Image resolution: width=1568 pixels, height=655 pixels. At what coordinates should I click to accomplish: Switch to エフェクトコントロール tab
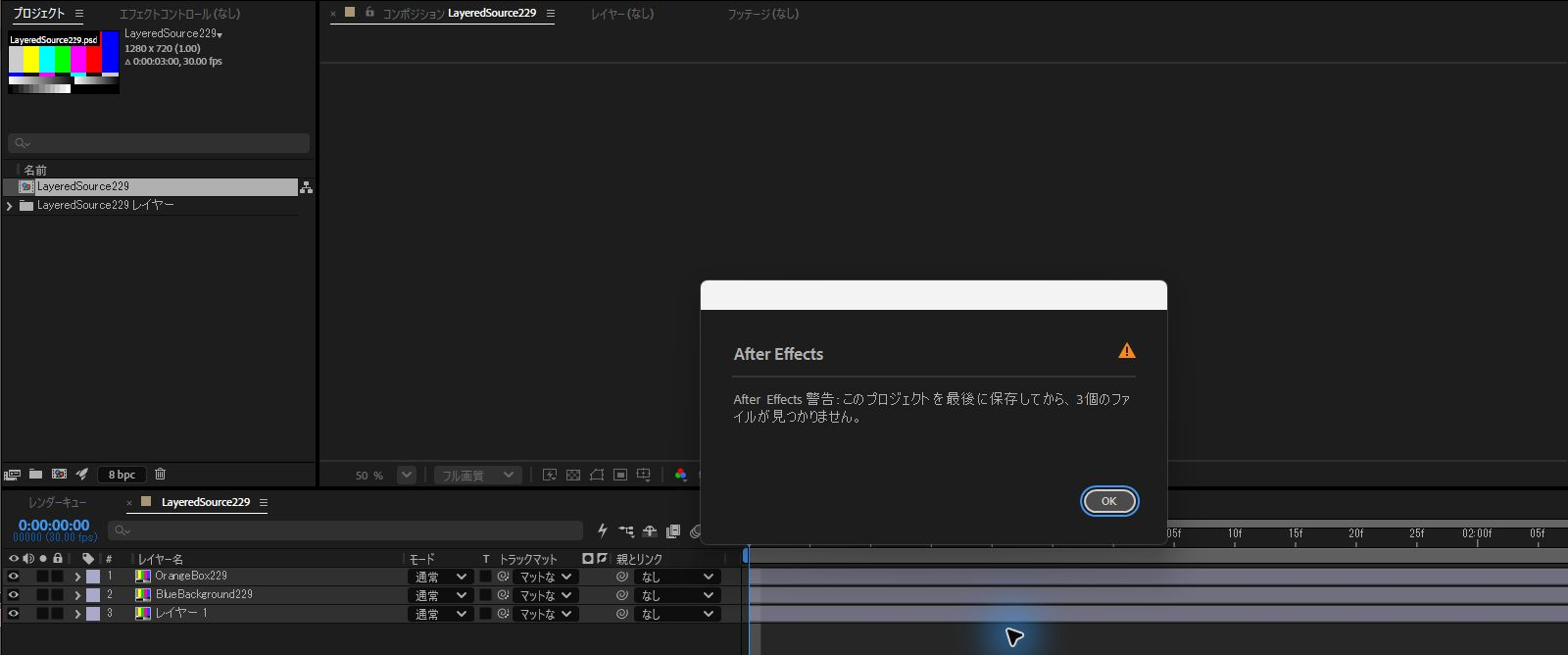click(179, 14)
